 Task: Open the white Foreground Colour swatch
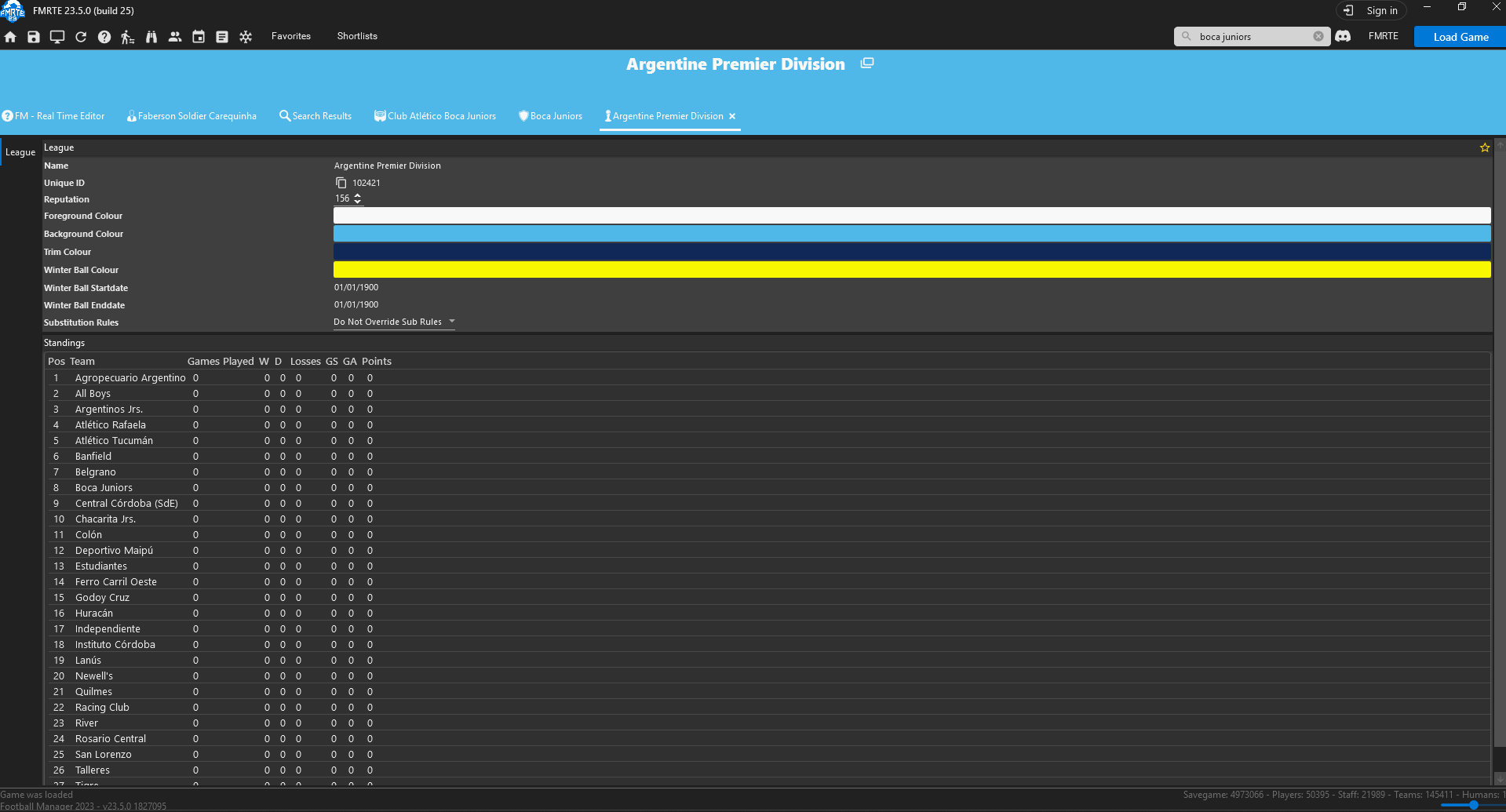(912, 216)
